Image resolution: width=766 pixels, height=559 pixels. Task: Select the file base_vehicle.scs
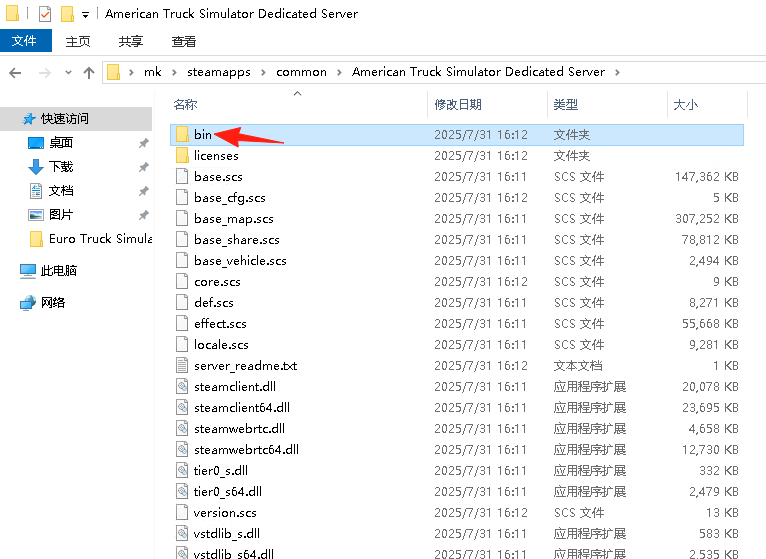click(240, 260)
